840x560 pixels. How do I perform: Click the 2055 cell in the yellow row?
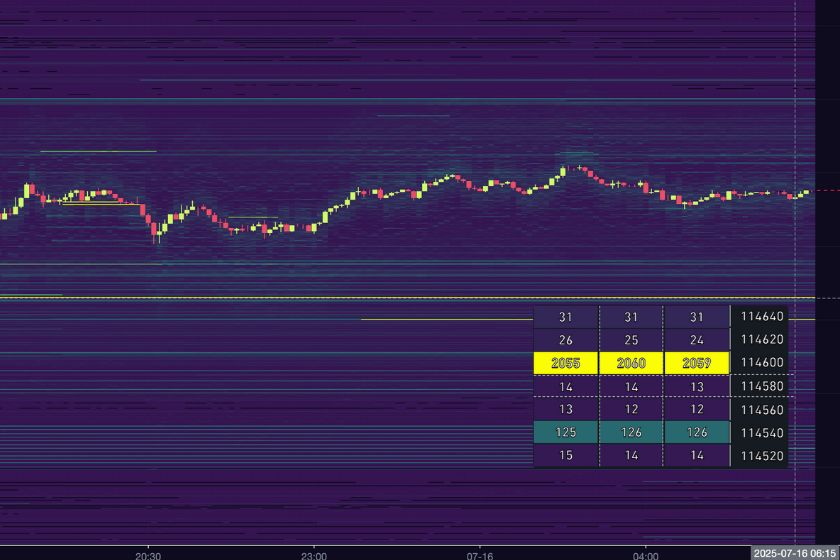pos(565,363)
